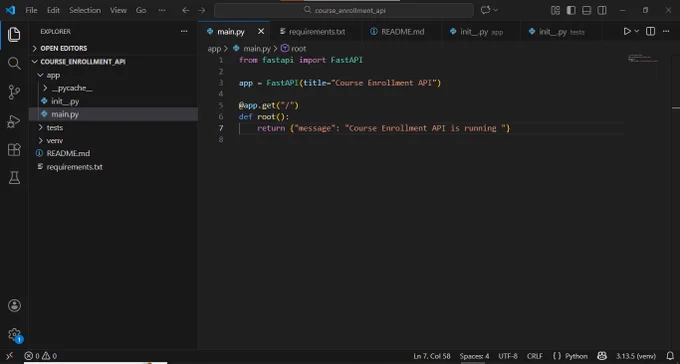Open the overflow menu ellipsis in menu bar

[162, 10]
